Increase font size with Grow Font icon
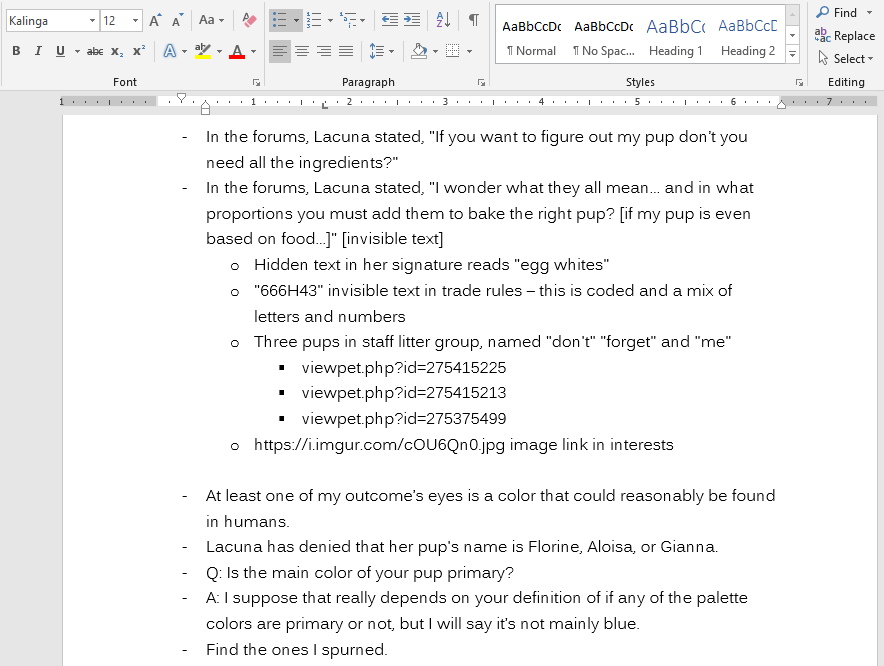 click(x=155, y=21)
